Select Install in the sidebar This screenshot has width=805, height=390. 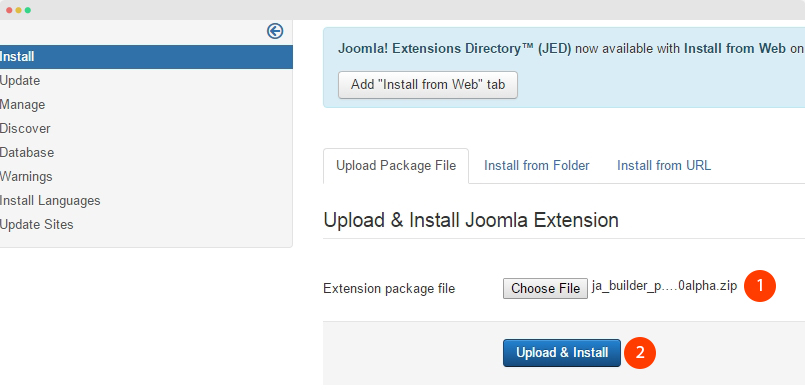pyautogui.click(x=146, y=57)
